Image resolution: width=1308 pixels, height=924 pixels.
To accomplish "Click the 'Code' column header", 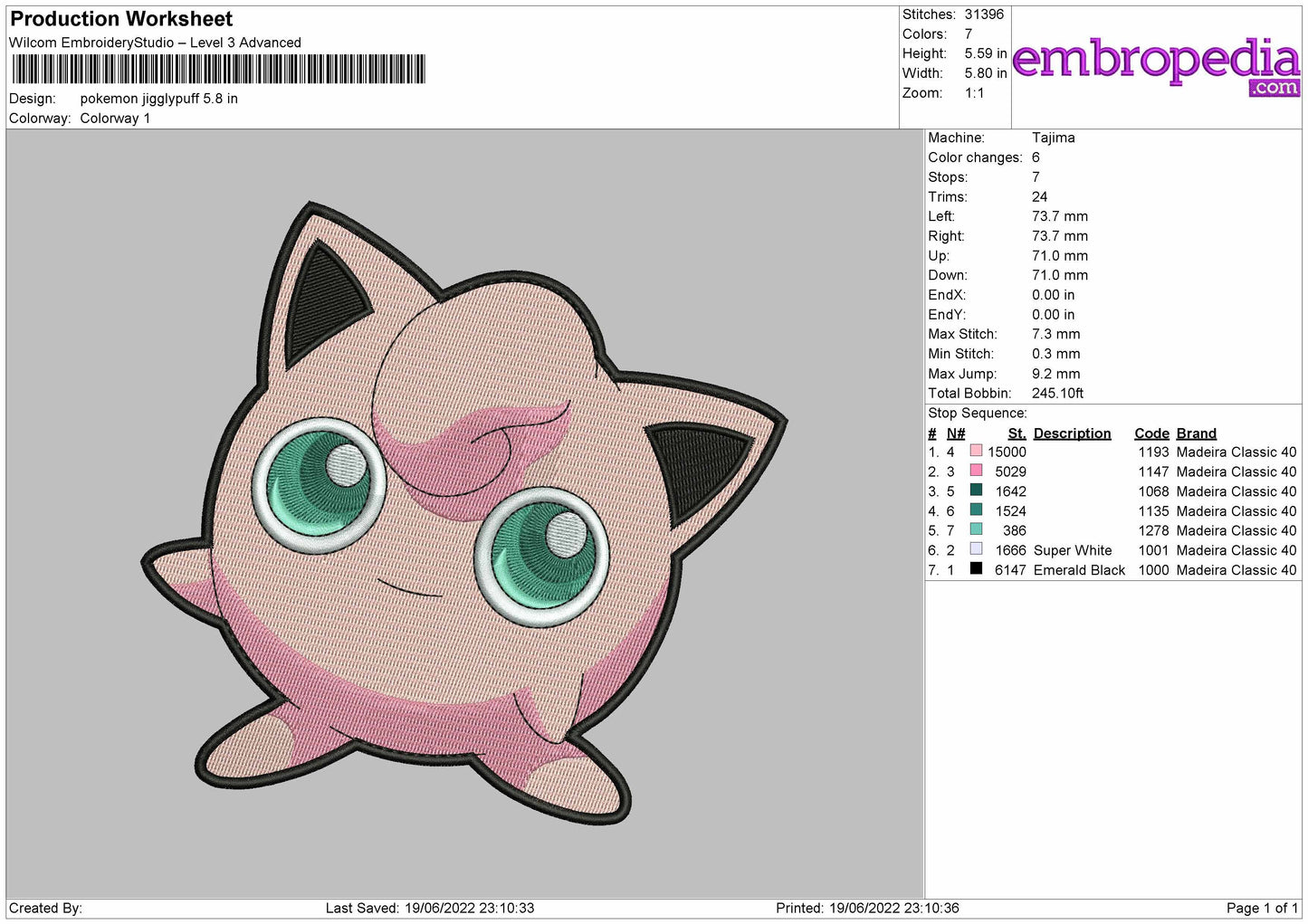I will pos(1151,433).
